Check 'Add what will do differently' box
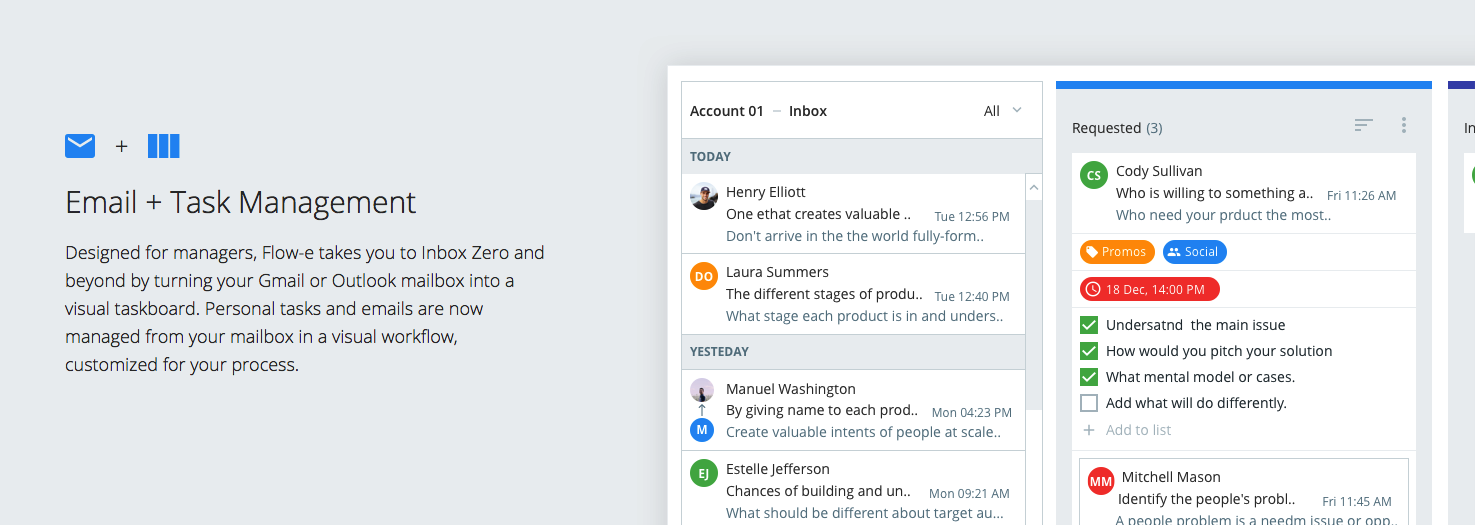The width and height of the screenshot is (1475, 527). click(x=1089, y=403)
